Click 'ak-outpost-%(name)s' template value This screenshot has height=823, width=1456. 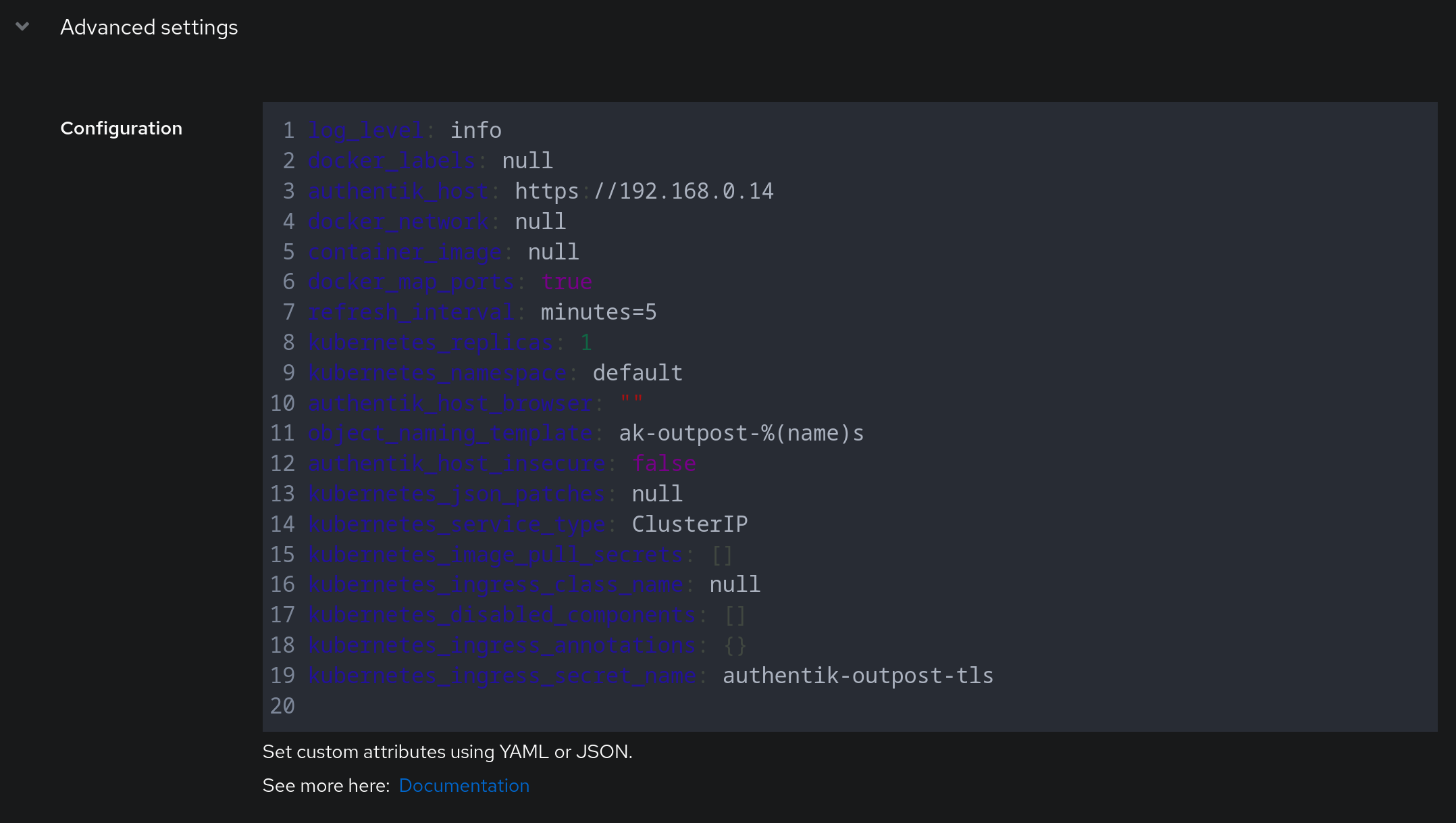(742, 433)
